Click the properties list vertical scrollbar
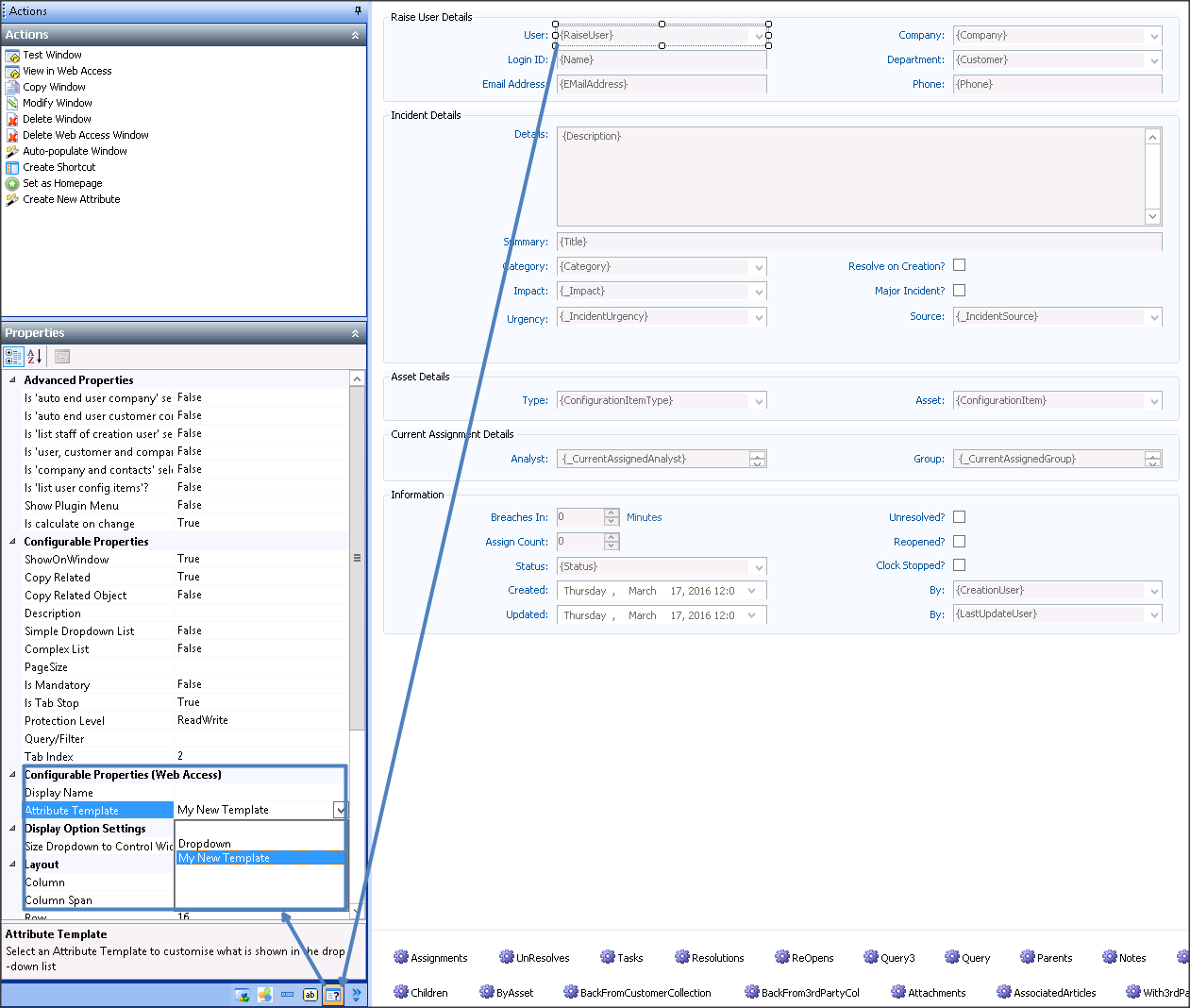The width and height of the screenshot is (1190, 1008). (357, 557)
